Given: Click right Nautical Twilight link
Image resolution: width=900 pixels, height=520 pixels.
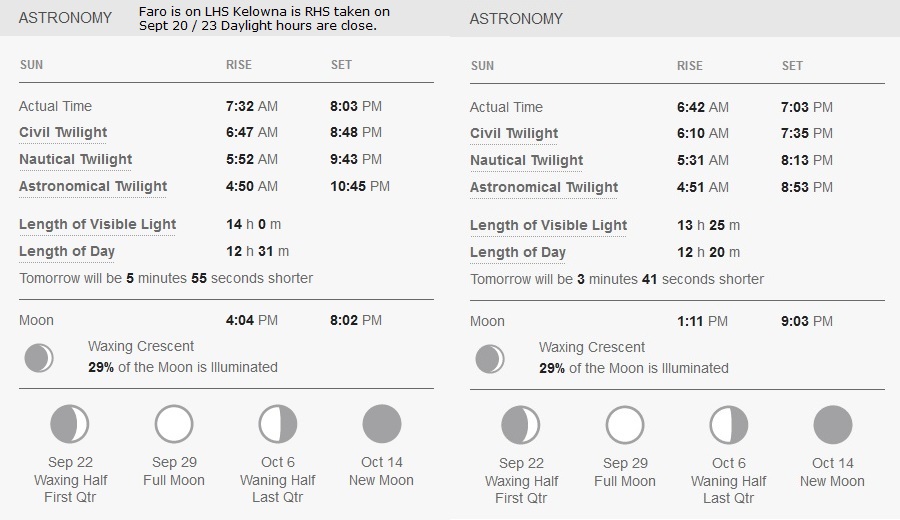Looking at the screenshot, I should tap(527, 161).
